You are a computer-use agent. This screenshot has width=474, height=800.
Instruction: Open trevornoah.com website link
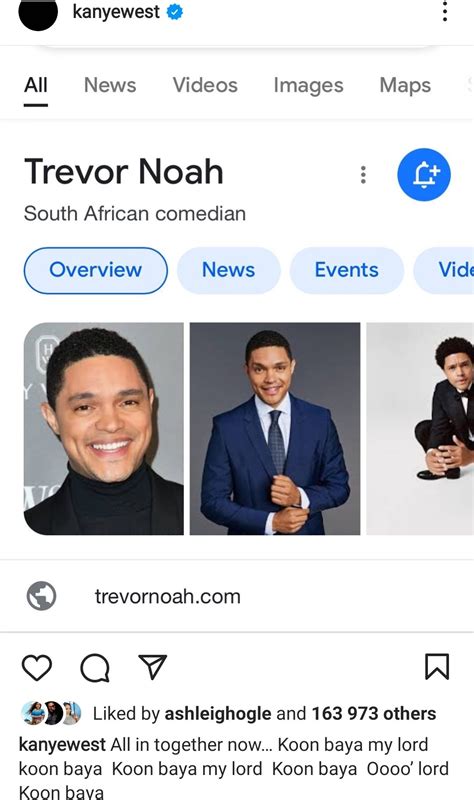167,596
